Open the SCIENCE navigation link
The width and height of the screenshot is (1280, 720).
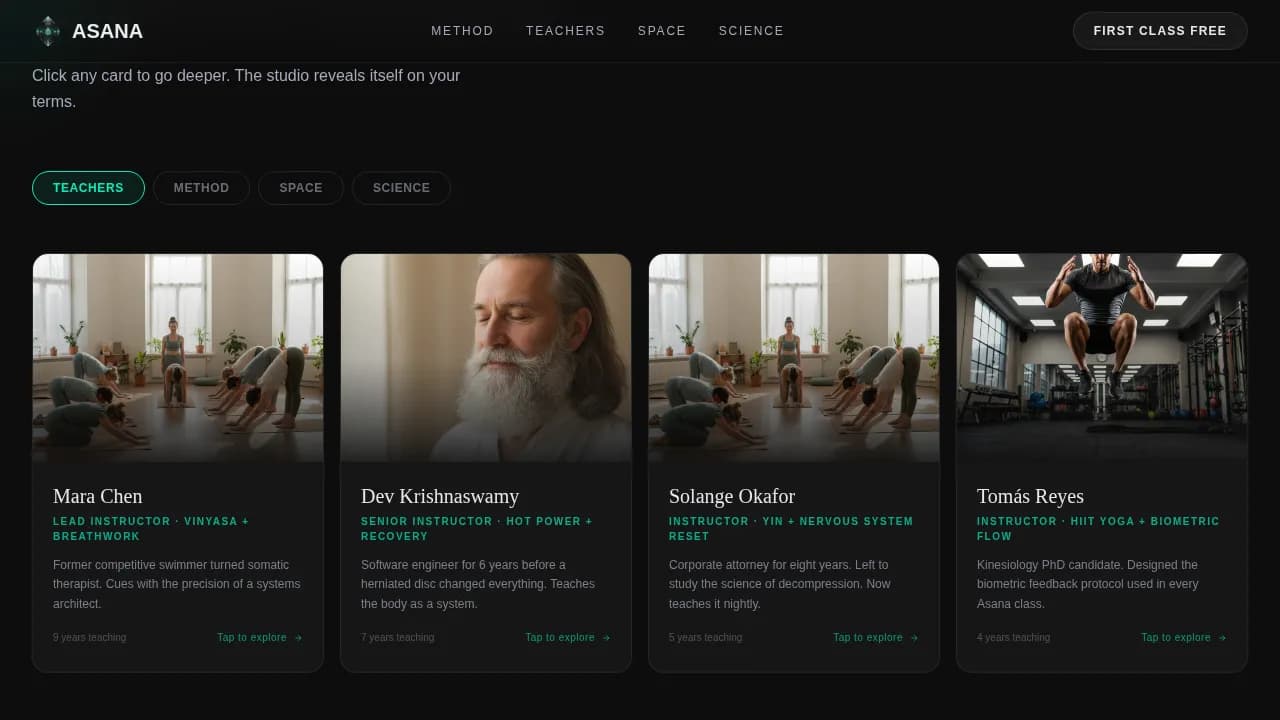(751, 31)
